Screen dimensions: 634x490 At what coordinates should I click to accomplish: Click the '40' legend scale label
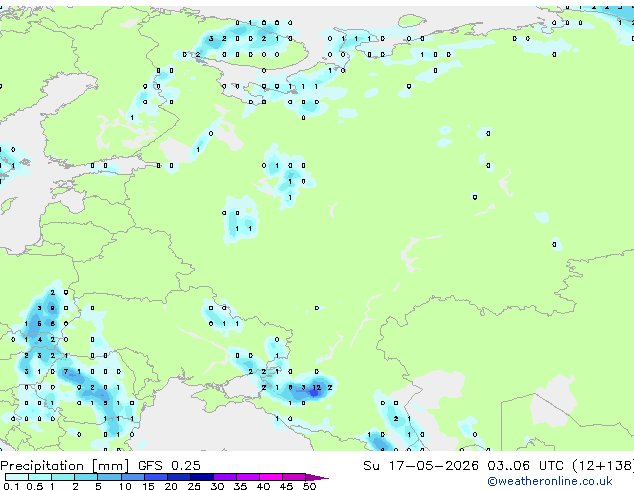pyautogui.click(x=263, y=486)
